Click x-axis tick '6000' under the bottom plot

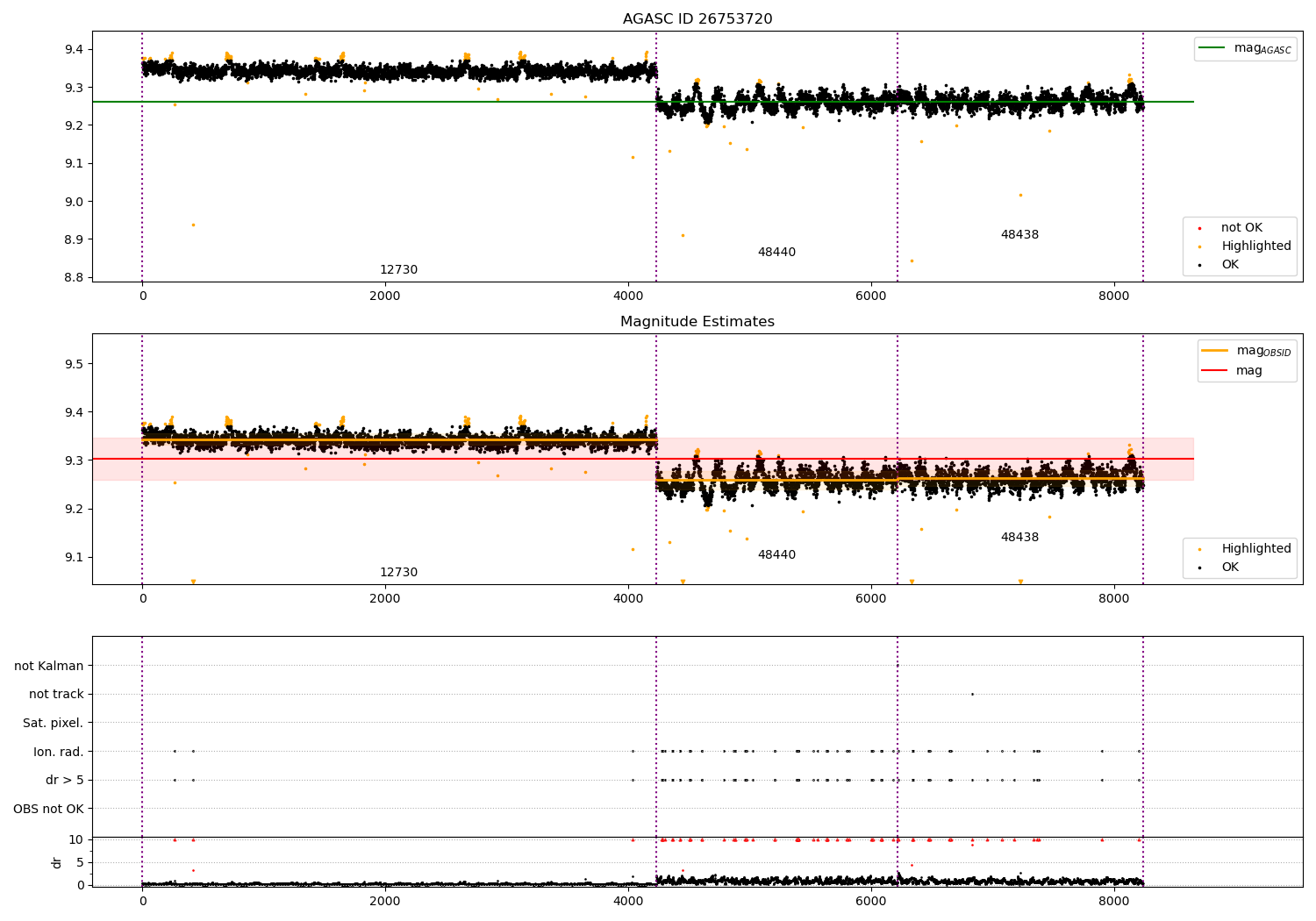pos(871,902)
